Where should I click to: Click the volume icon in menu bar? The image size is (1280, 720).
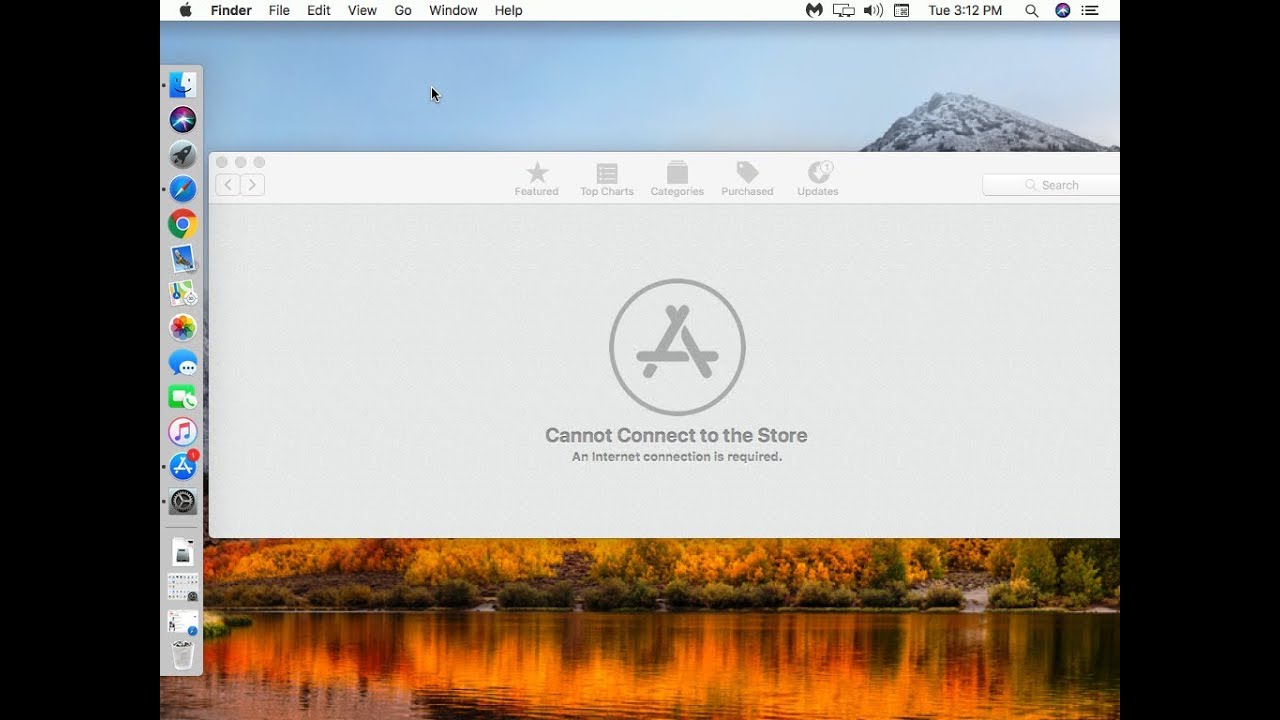click(873, 10)
